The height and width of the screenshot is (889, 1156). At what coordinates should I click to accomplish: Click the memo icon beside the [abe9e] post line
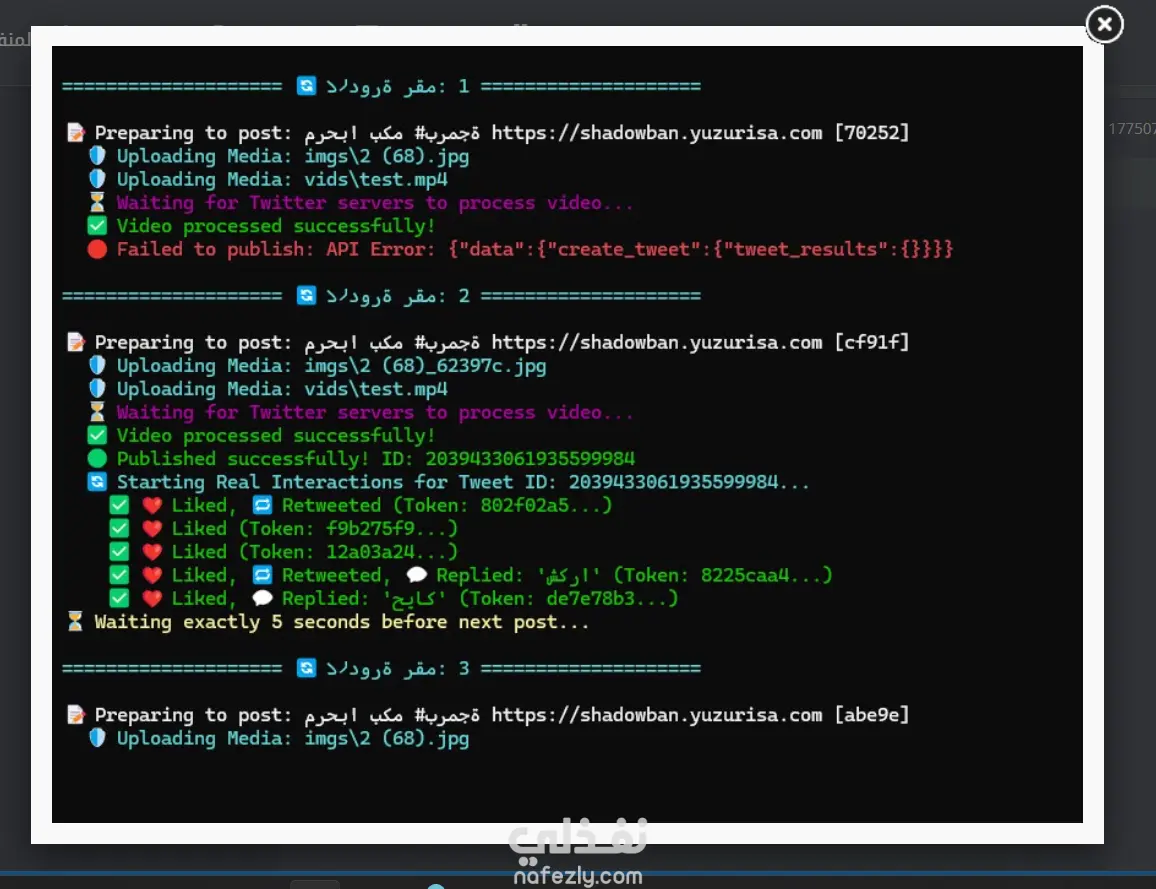click(x=75, y=714)
